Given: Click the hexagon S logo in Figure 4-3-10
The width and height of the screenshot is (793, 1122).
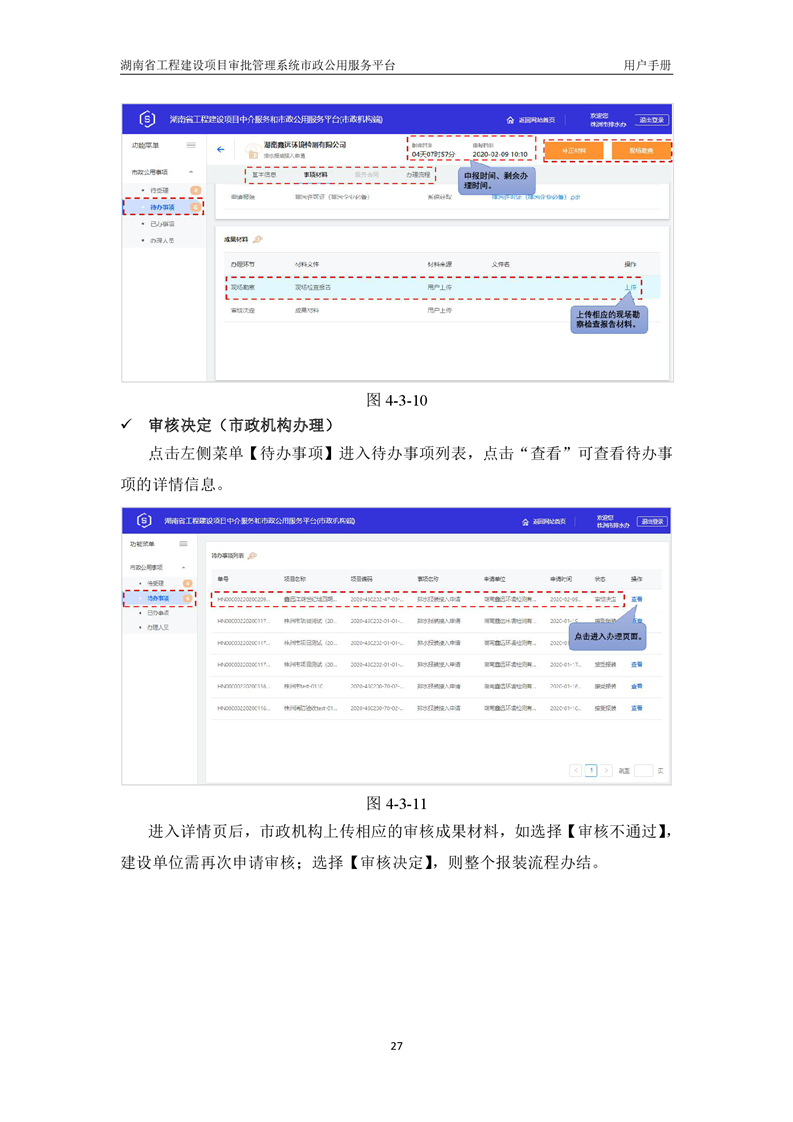Looking at the screenshot, I should pyautogui.click(x=147, y=119).
